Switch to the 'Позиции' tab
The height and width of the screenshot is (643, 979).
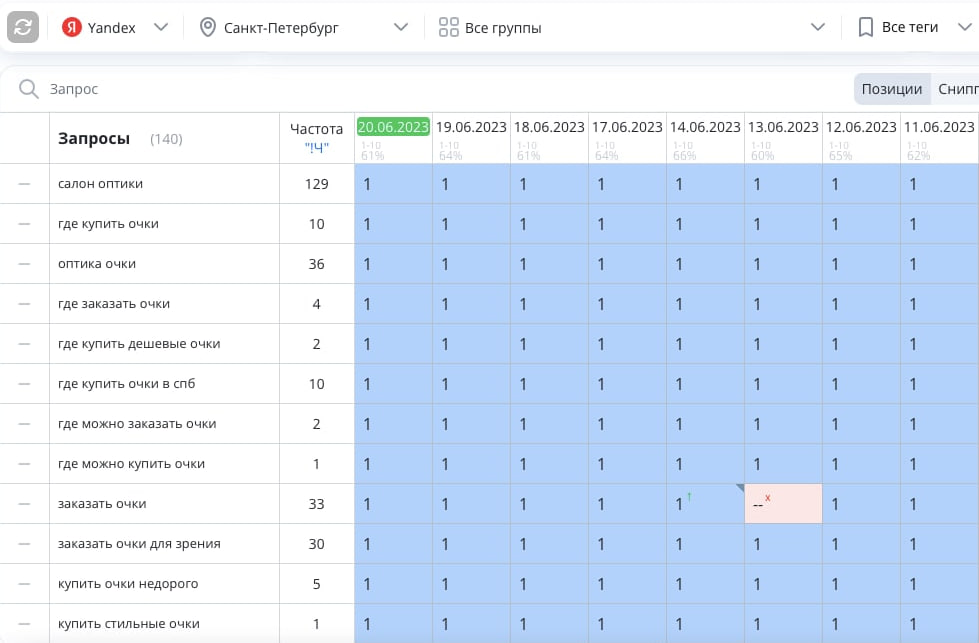coord(892,89)
